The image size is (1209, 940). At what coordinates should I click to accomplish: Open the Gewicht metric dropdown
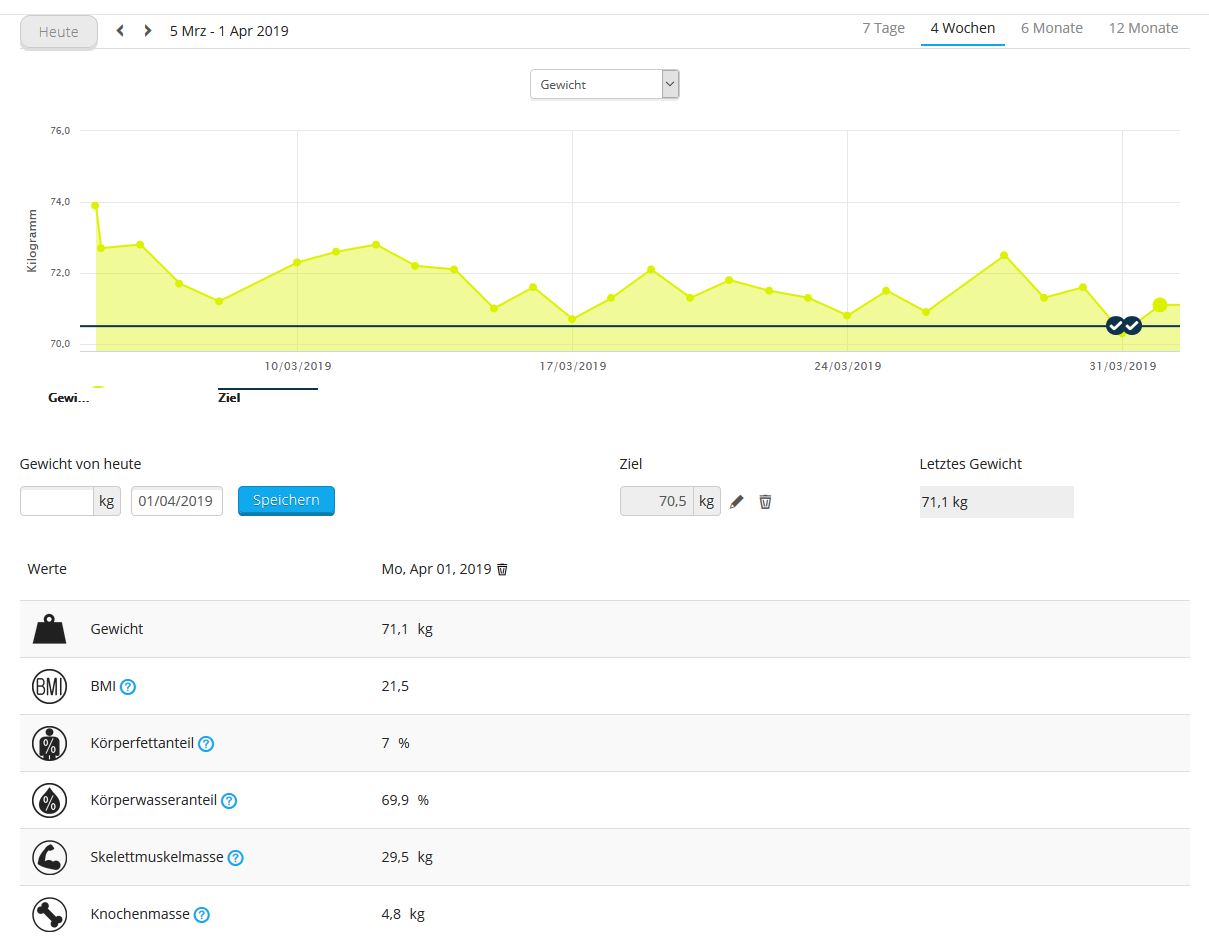coord(604,85)
